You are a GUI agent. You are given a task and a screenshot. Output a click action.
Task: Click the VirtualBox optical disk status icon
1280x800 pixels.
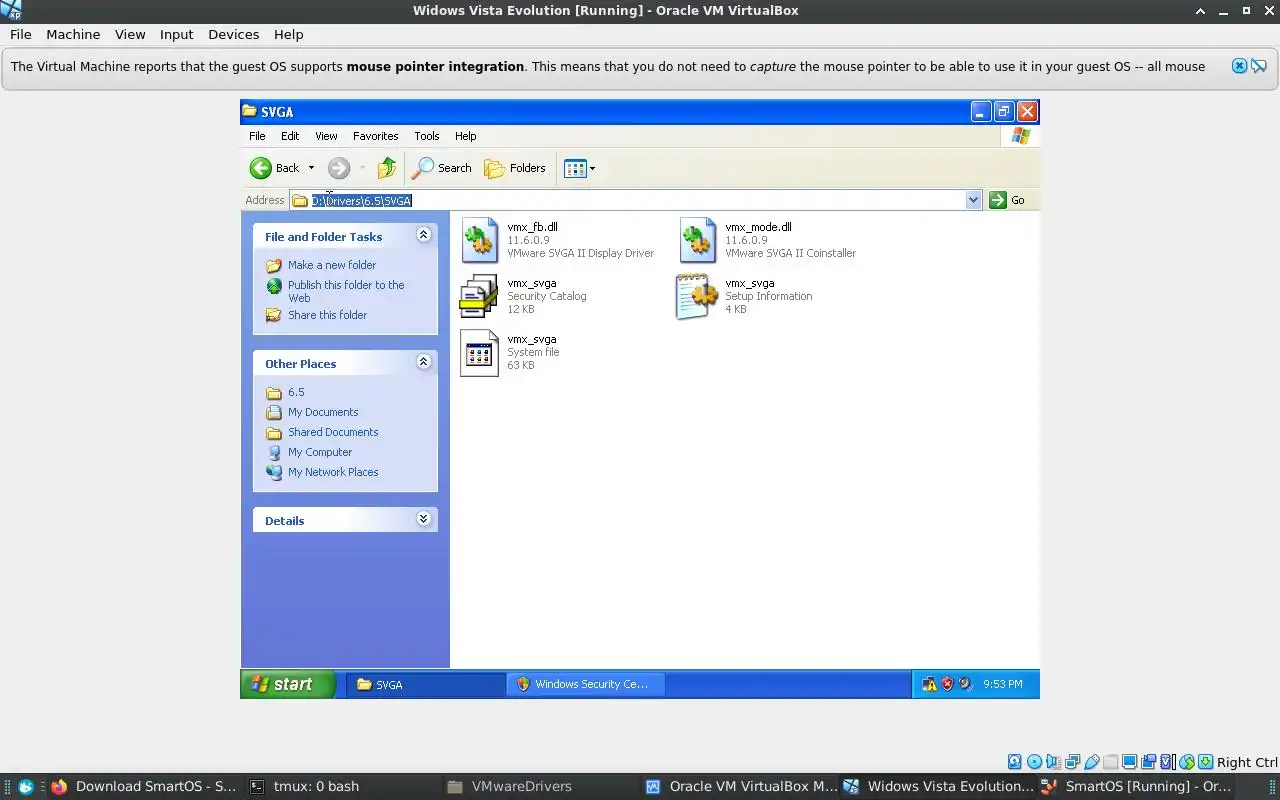point(1034,762)
